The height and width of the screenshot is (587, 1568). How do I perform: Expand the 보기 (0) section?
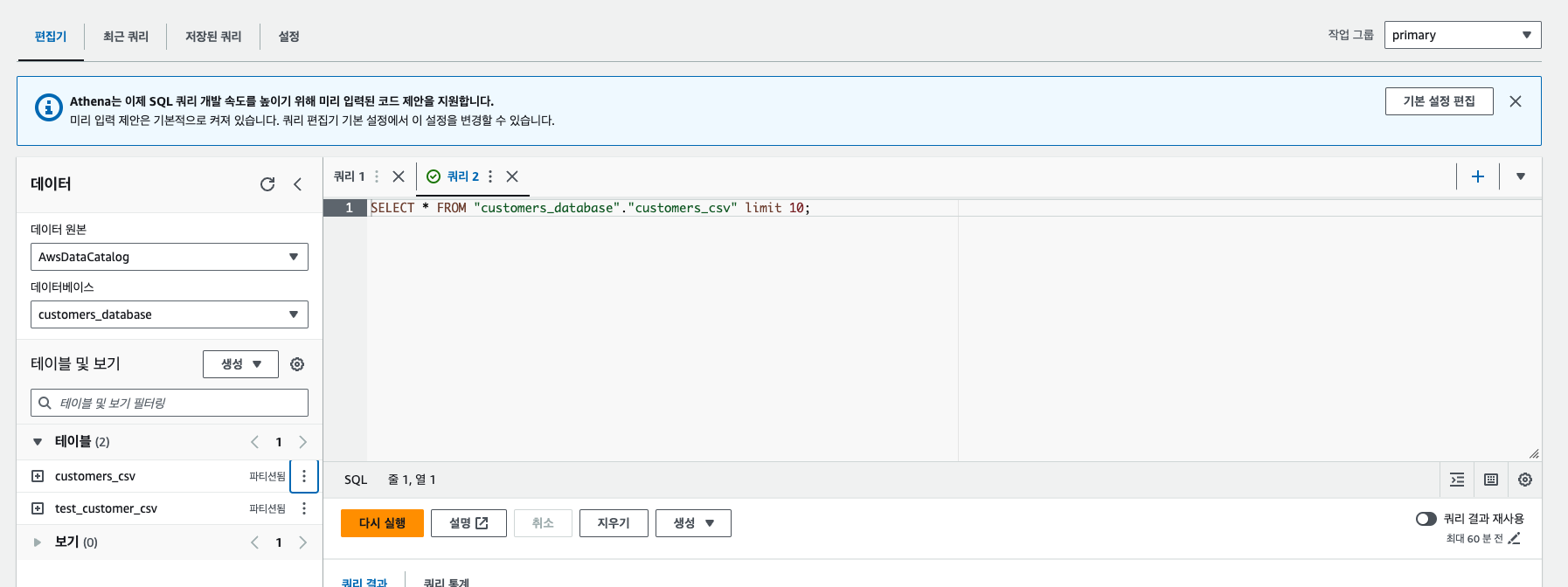38,542
